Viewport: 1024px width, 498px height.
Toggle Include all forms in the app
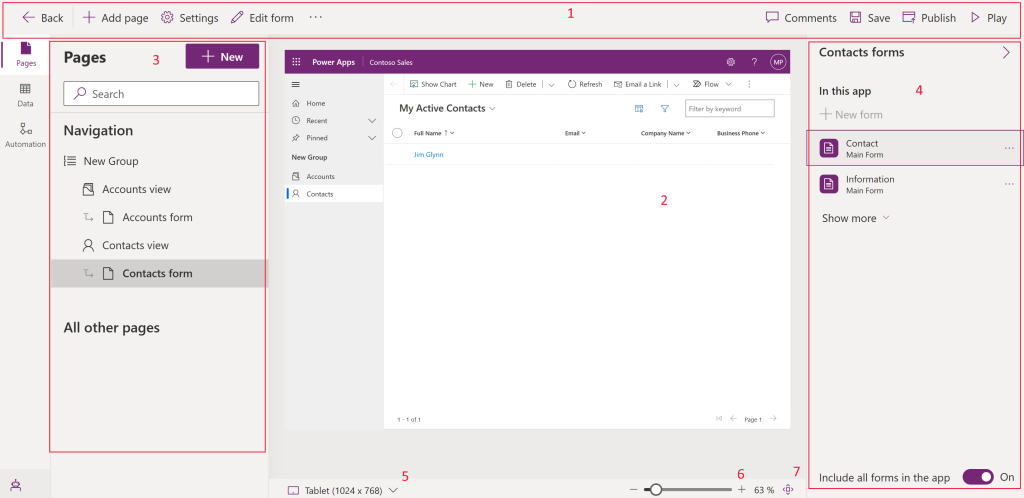pos(978,477)
